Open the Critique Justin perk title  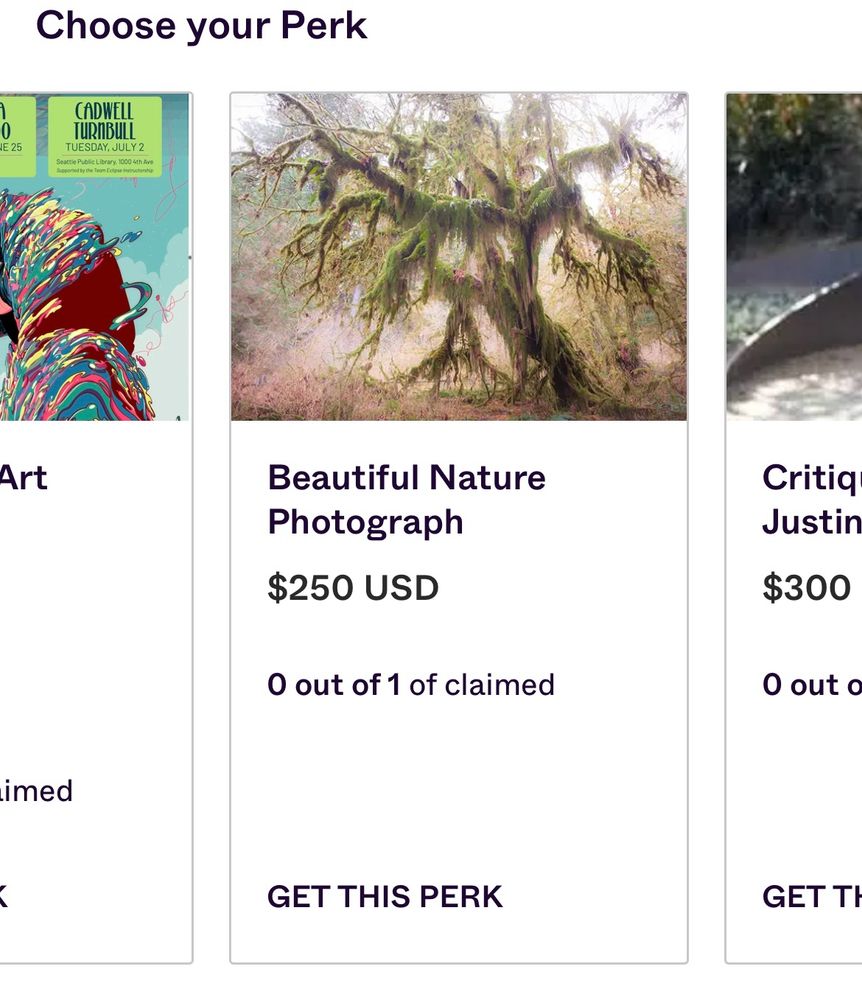tap(810, 499)
